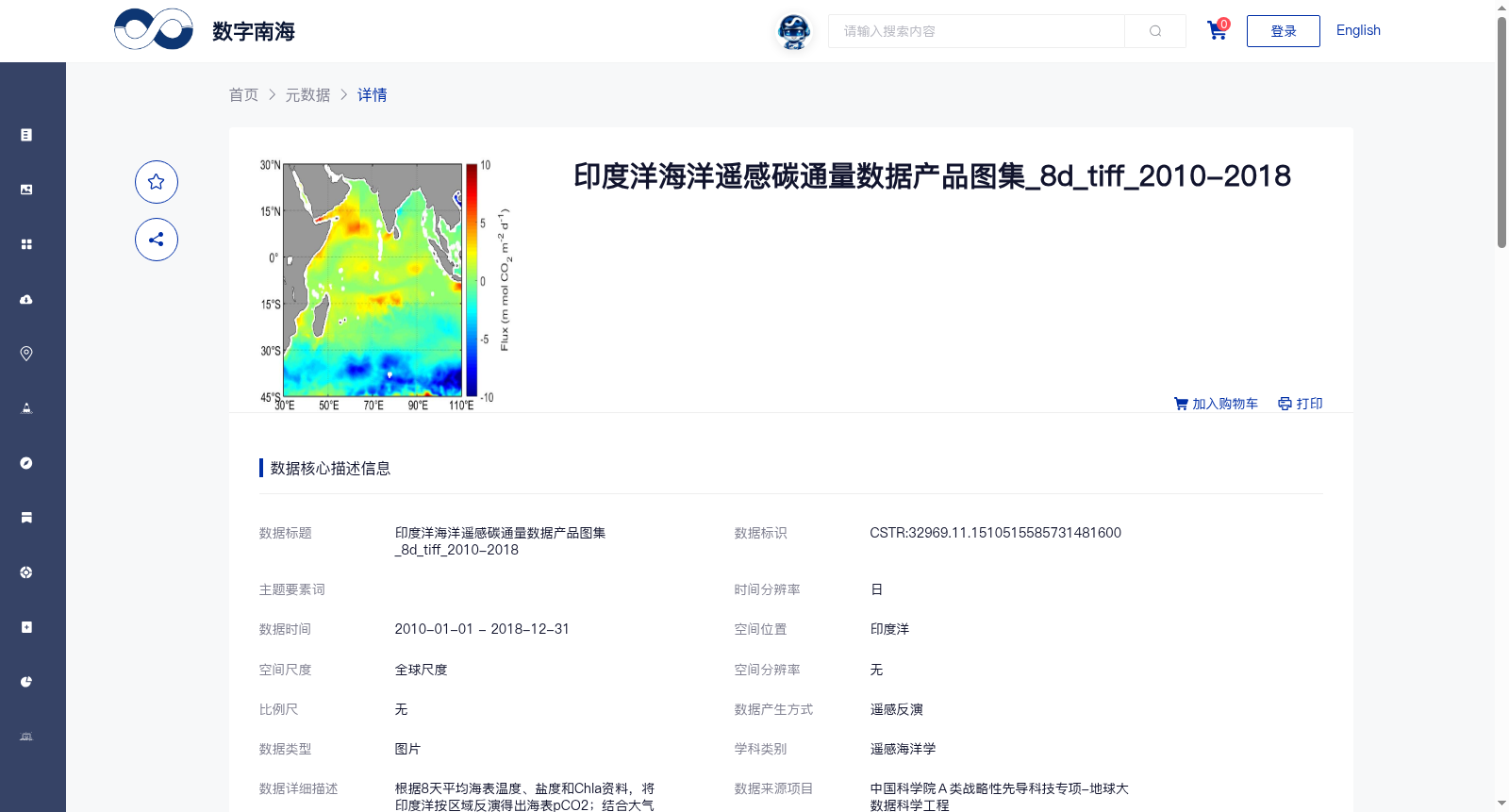Go to 元数据 breadcrumb

[308, 95]
